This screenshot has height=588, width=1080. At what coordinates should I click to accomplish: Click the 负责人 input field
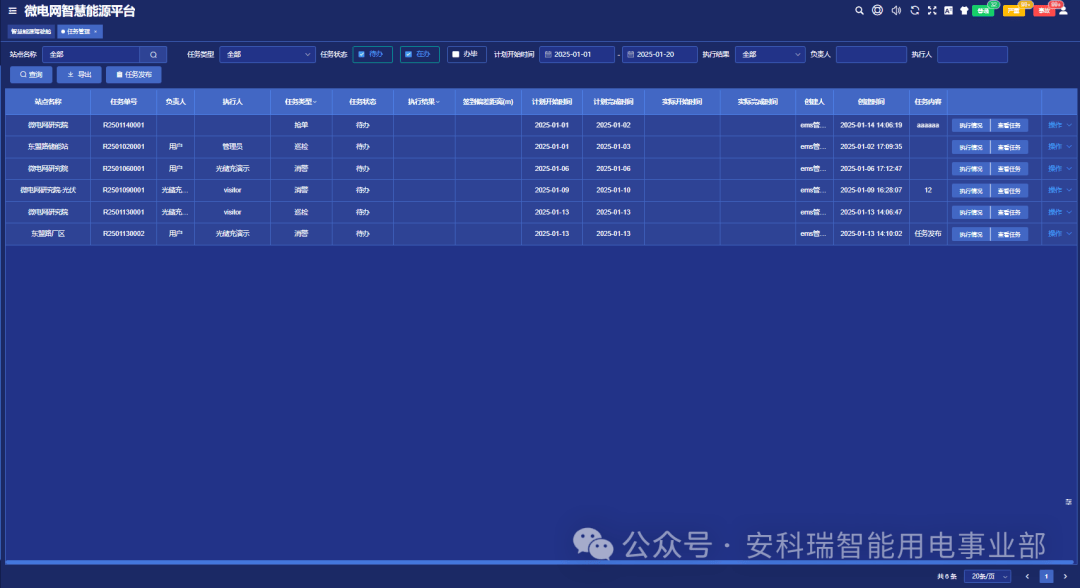(x=870, y=54)
